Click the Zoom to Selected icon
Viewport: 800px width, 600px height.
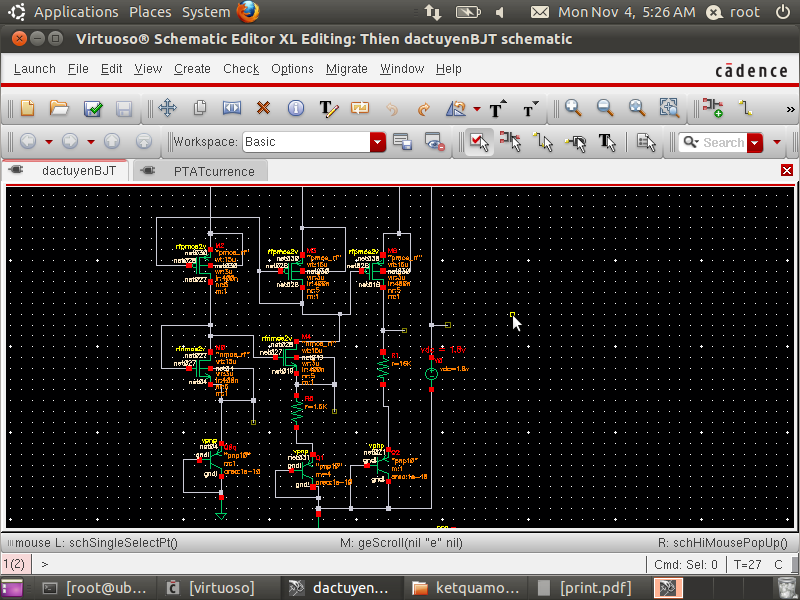669,108
